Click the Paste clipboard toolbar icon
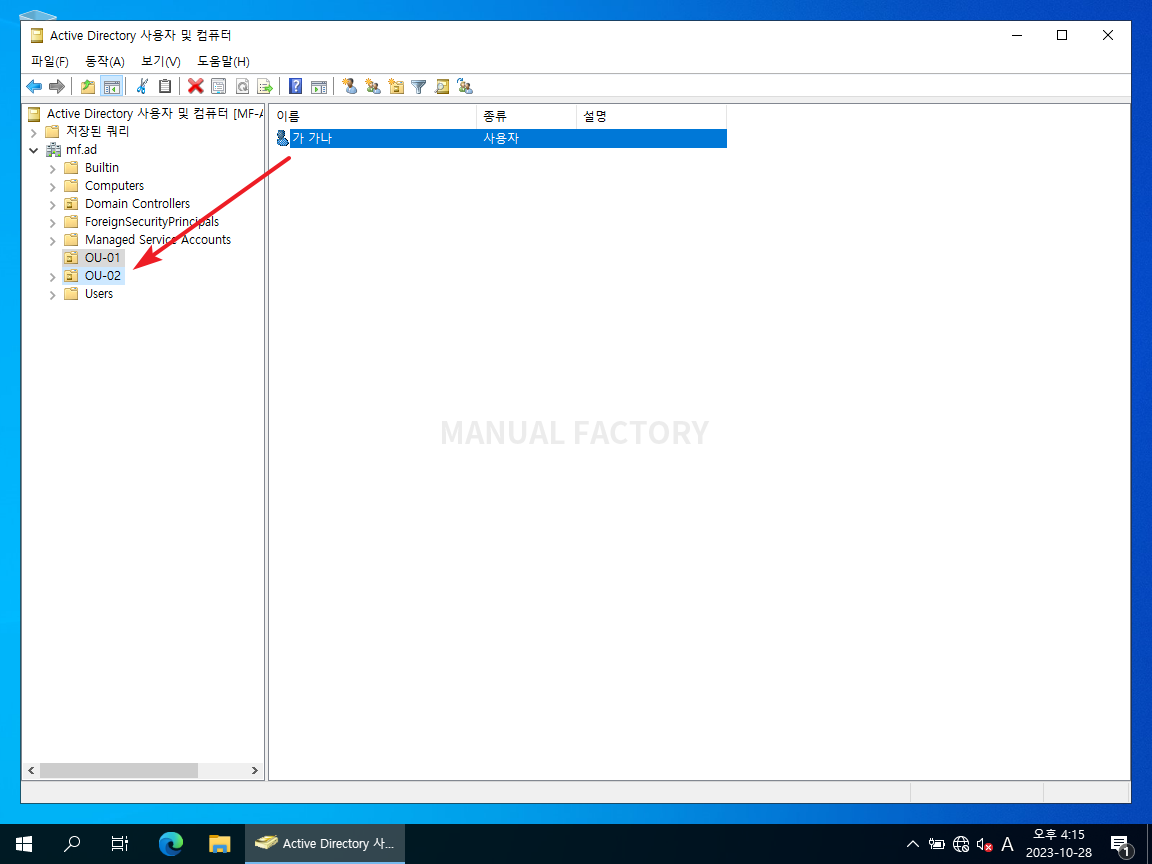Image resolution: width=1152 pixels, height=864 pixels. 165,87
